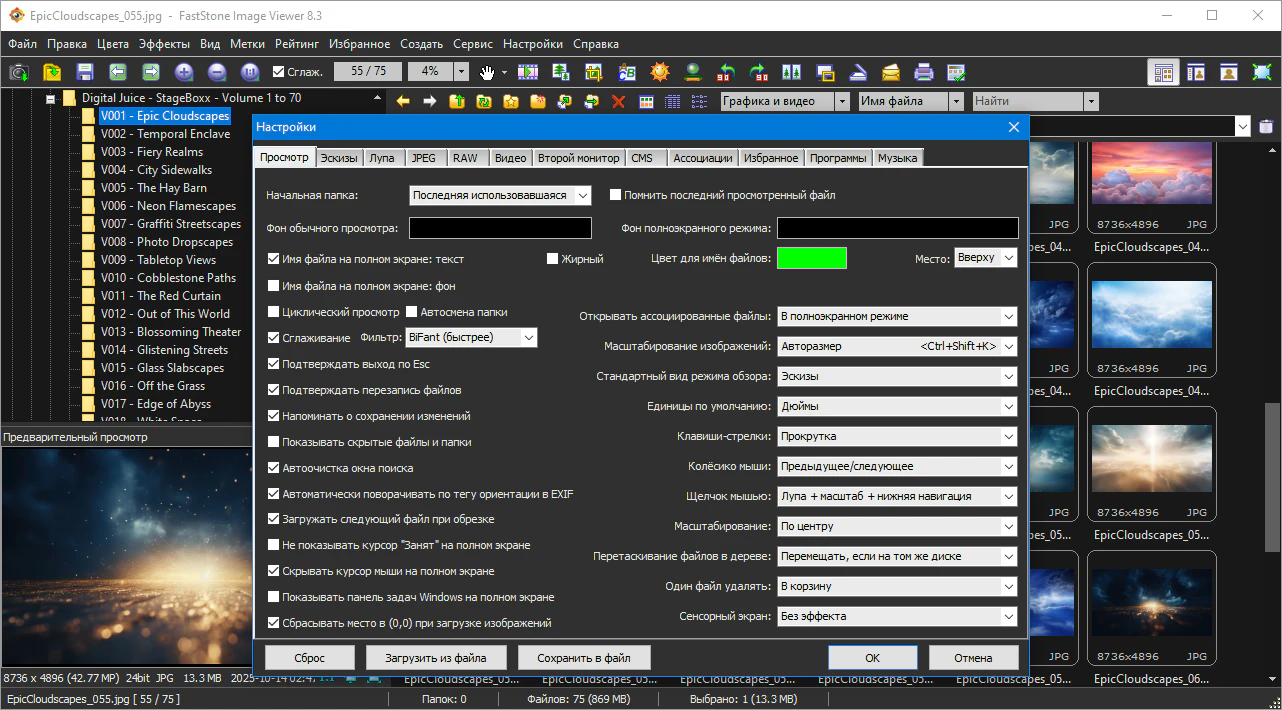Switch to the Эскизы settings tab
This screenshot has height=710, width=1282.
pos(338,158)
